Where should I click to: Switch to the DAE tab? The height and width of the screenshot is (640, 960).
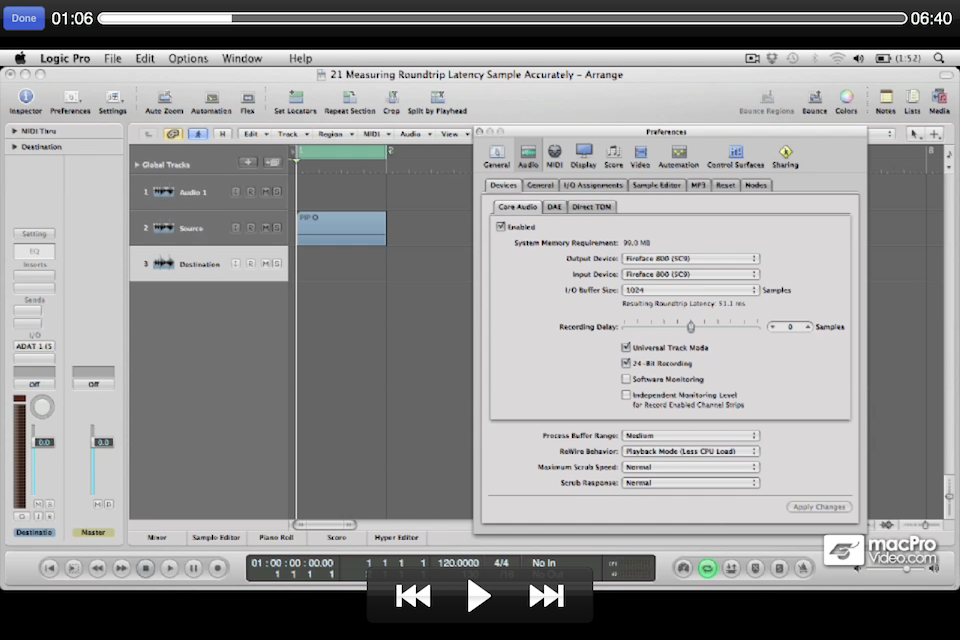pyautogui.click(x=554, y=207)
